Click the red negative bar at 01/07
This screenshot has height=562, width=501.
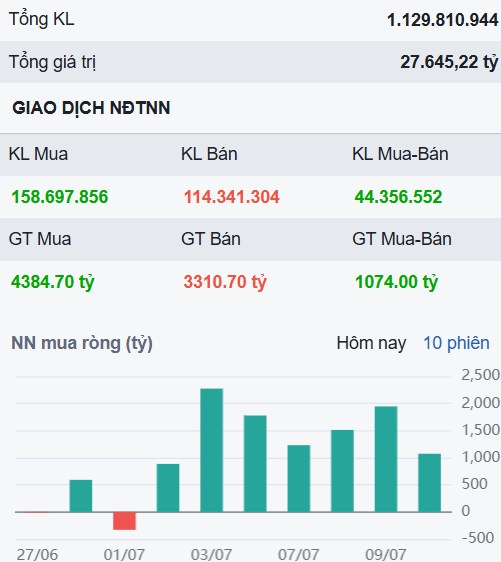point(124,521)
